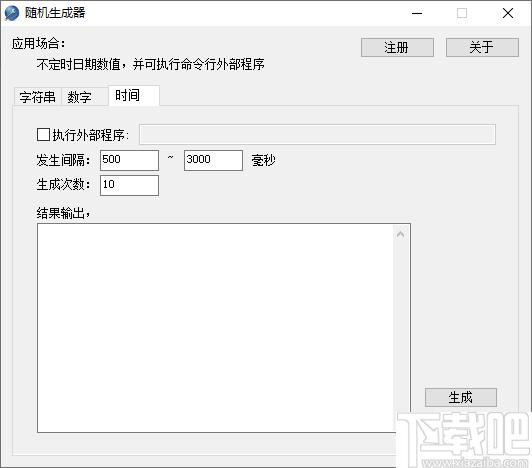Viewport: 532px width, 468px height.
Task: Click the 毫秒 unit label
Action: tap(263, 160)
